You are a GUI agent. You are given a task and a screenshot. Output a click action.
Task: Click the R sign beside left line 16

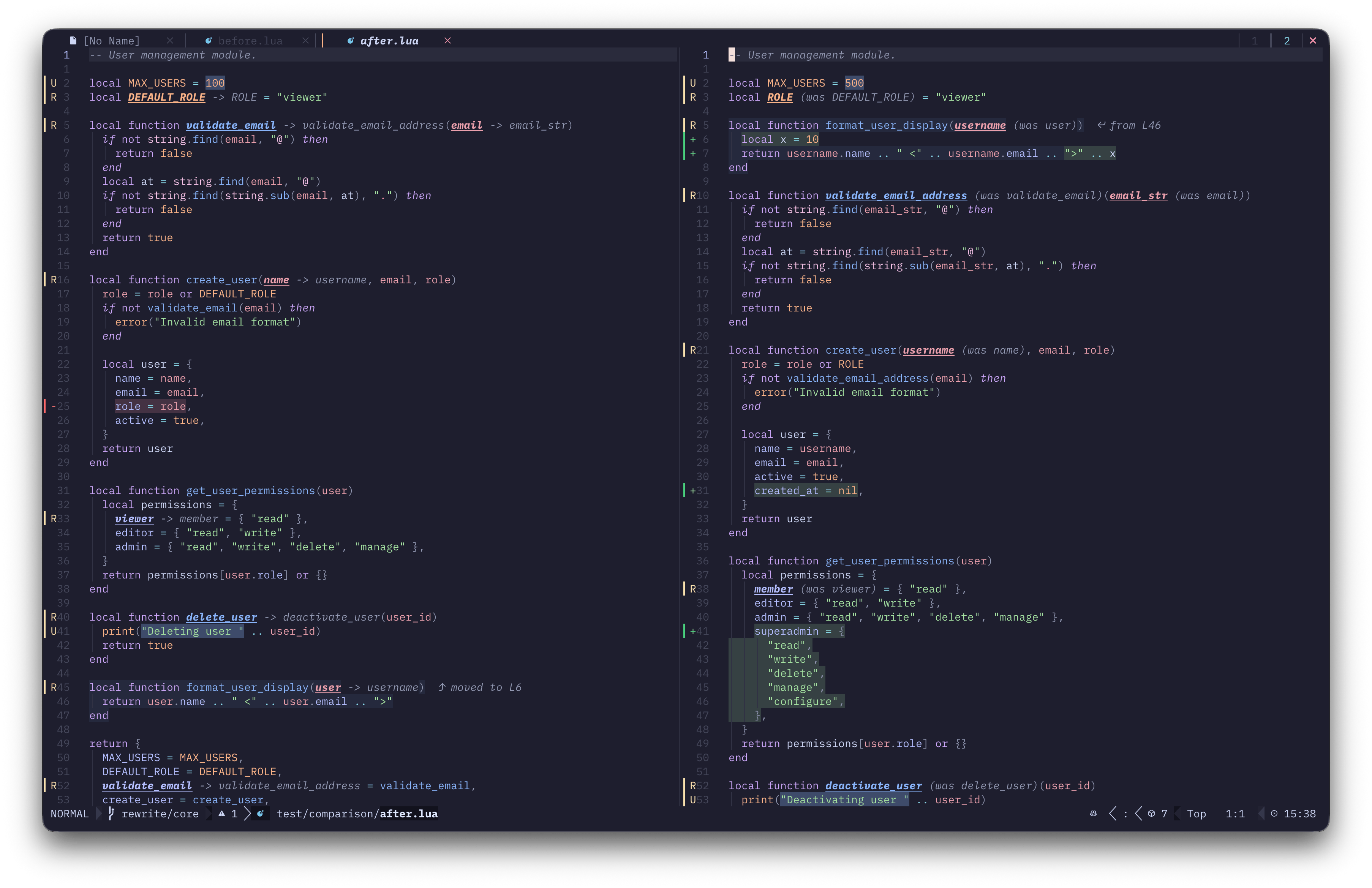click(x=54, y=280)
